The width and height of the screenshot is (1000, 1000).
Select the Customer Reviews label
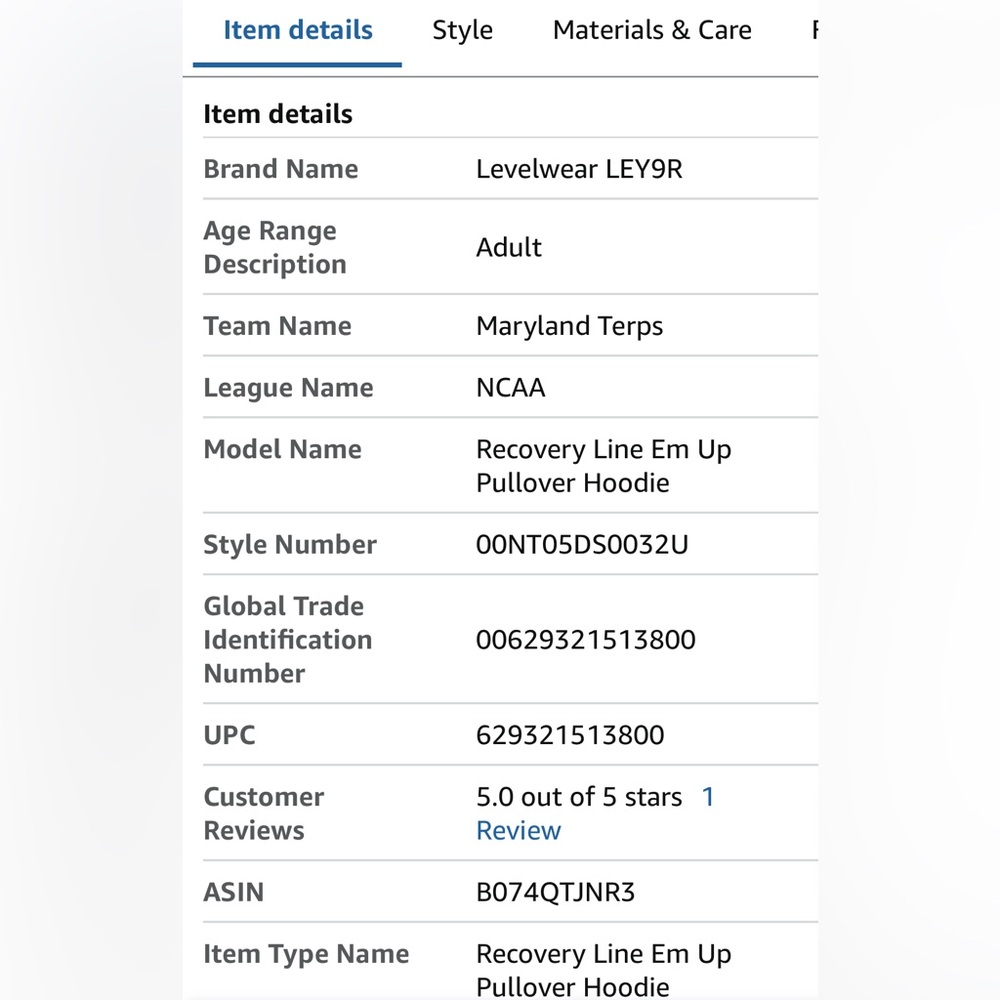tap(263, 814)
